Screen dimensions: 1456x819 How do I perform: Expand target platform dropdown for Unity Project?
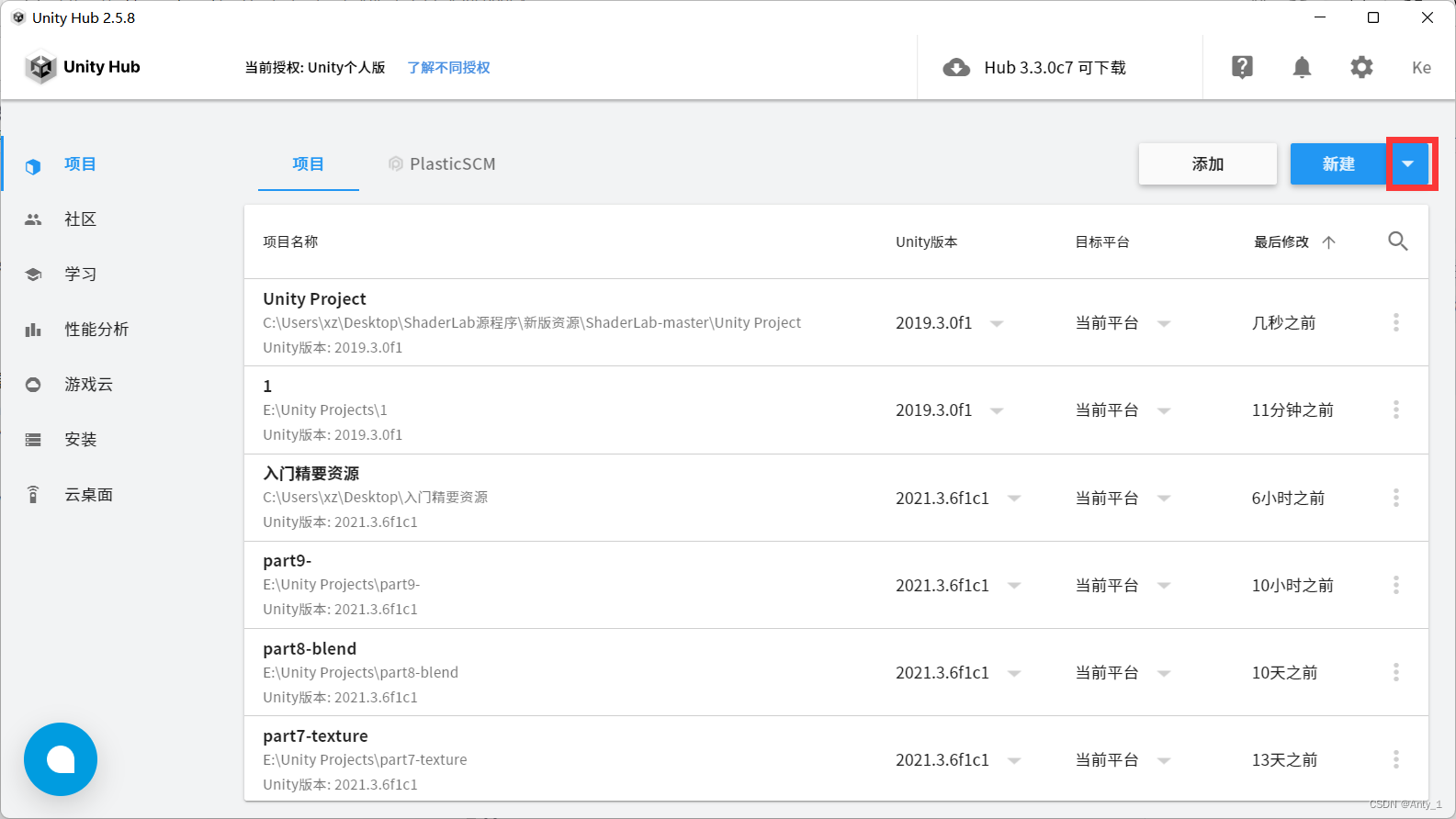click(x=1164, y=323)
